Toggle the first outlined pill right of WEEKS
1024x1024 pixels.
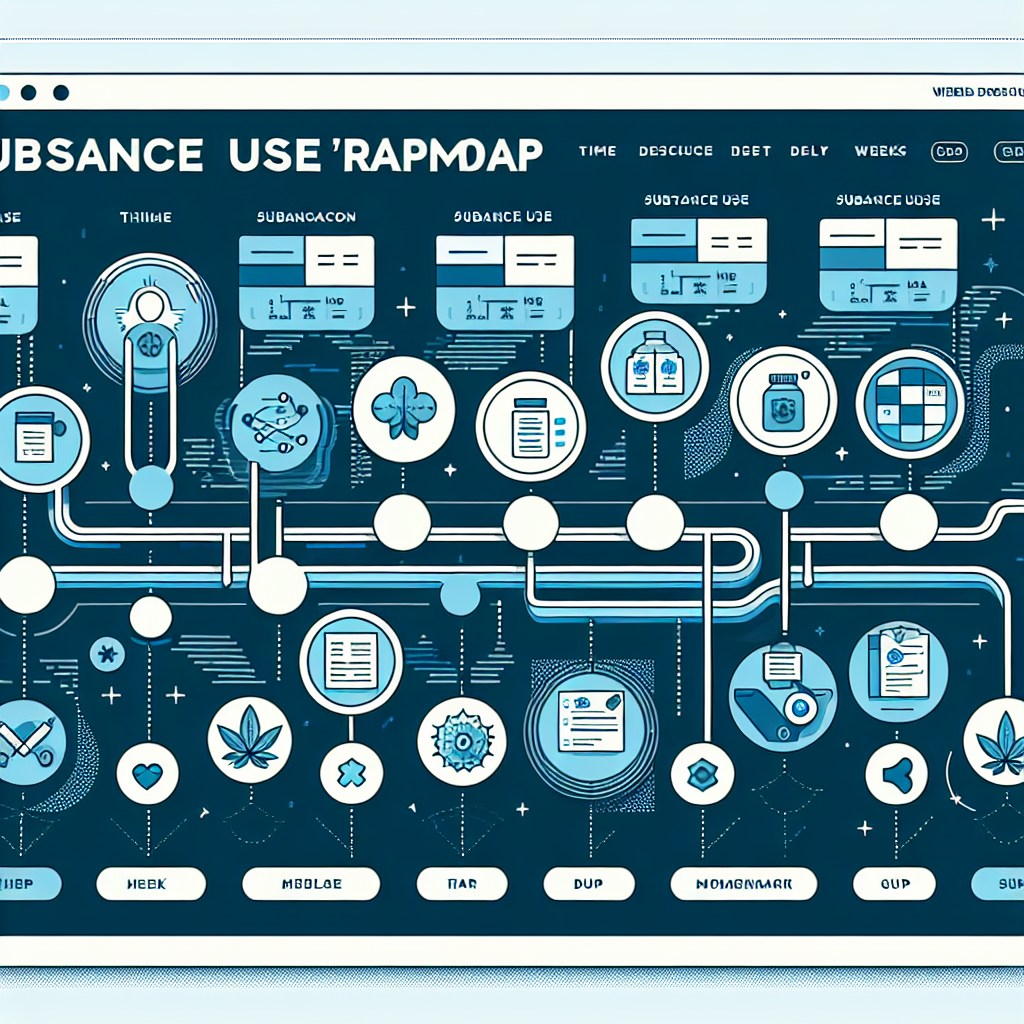948,152
